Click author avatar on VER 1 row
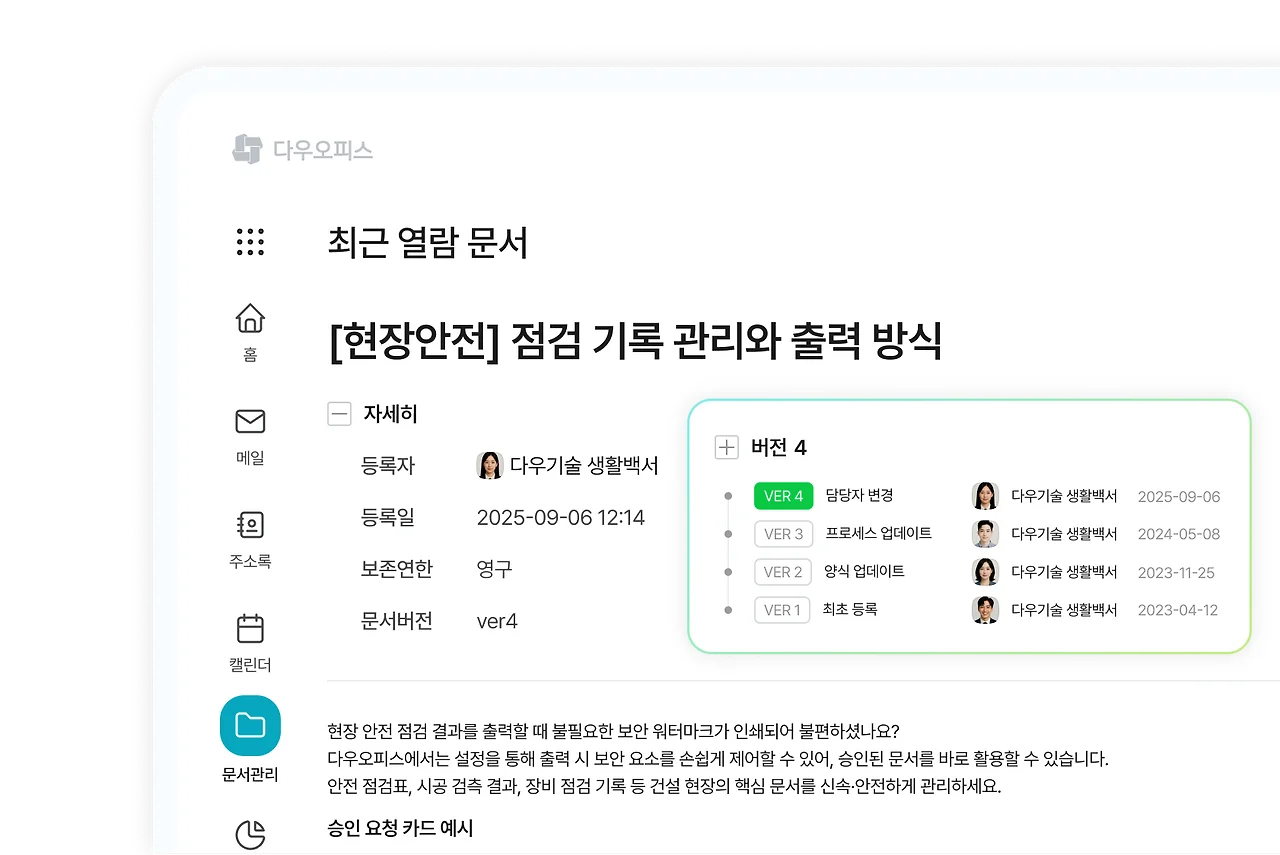 (985, 610)
